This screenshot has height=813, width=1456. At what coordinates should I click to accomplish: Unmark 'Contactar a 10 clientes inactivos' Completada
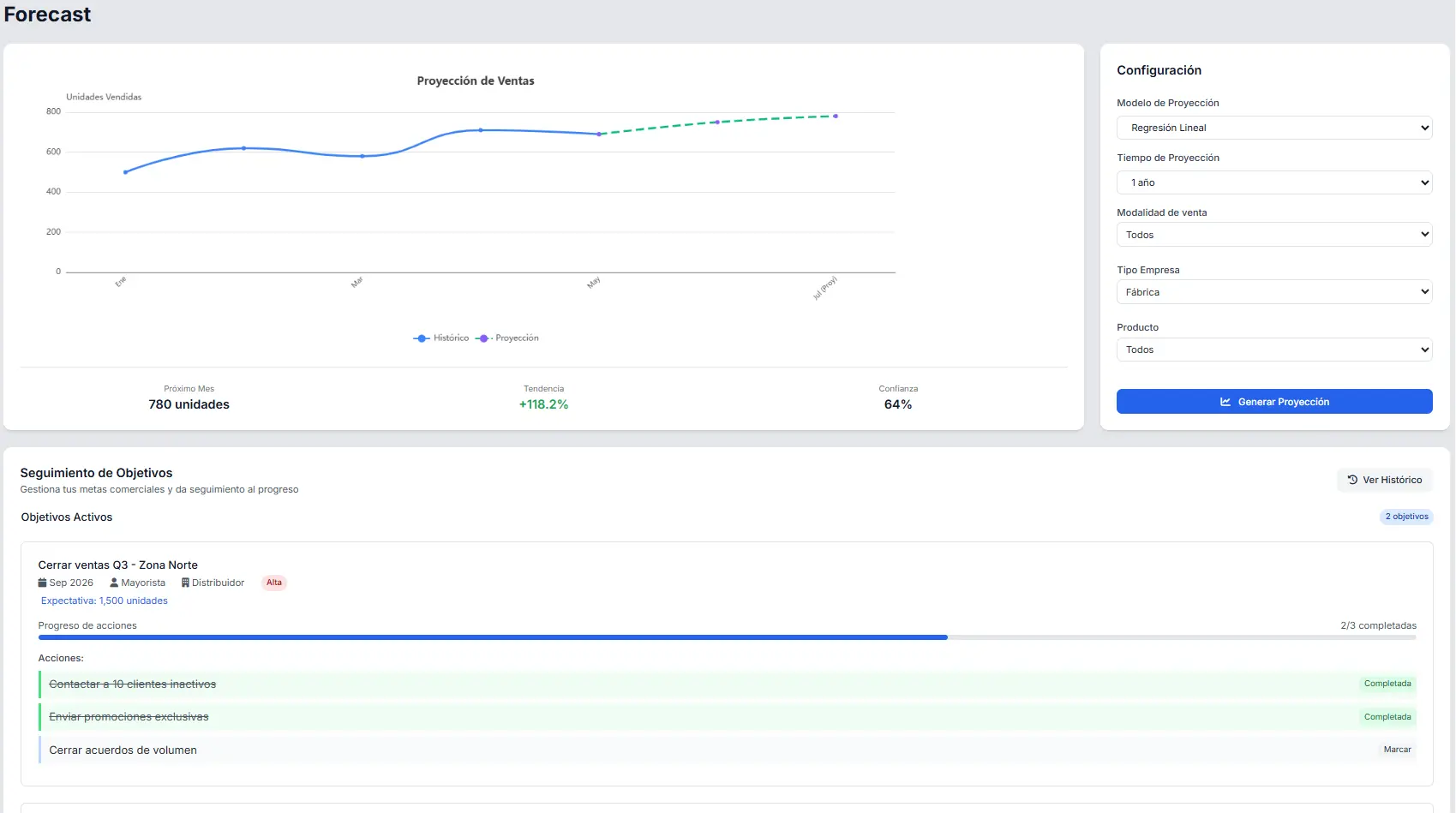pos(1387,684)
